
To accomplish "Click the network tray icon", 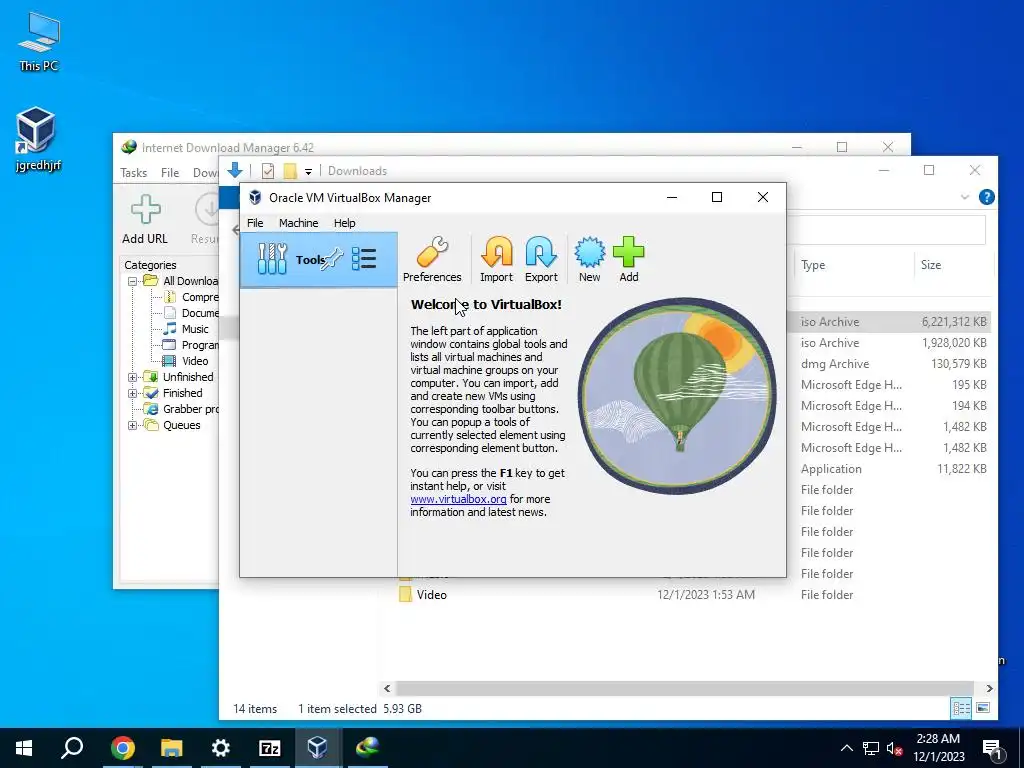I will (871, 748).
